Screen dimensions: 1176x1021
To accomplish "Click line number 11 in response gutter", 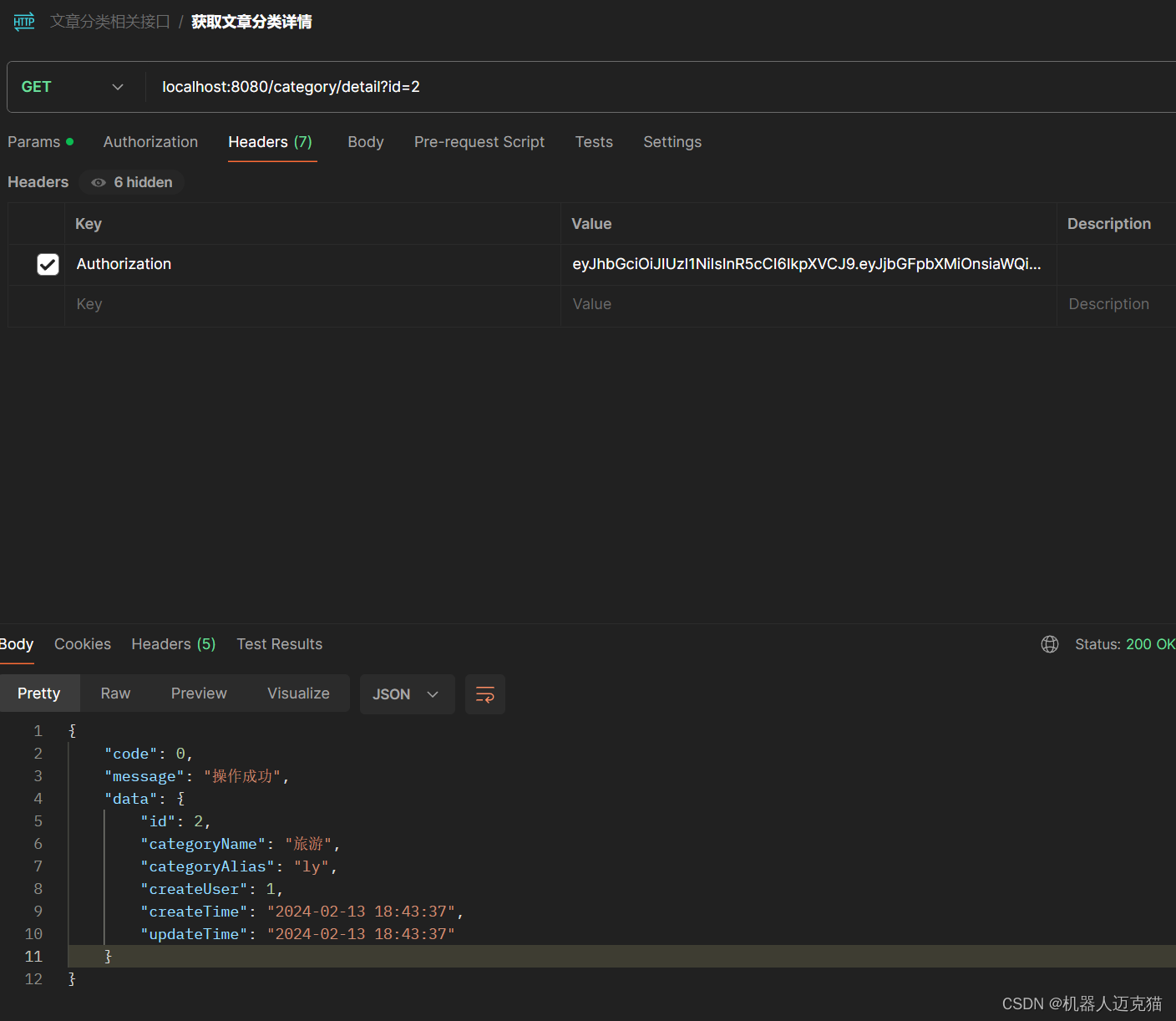I will 33,957.
